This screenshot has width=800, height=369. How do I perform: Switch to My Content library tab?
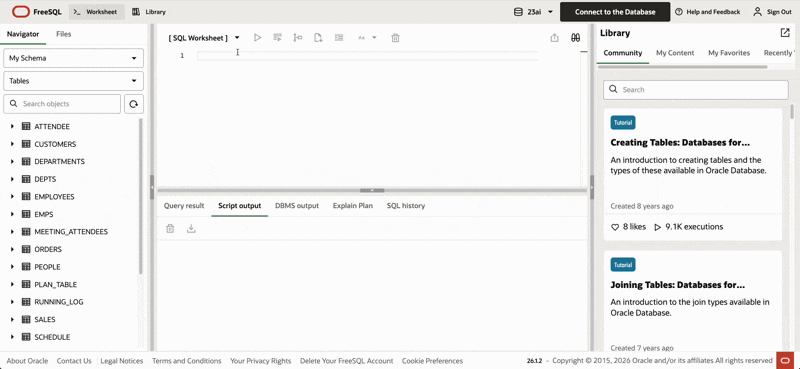(x=675, y=53)
